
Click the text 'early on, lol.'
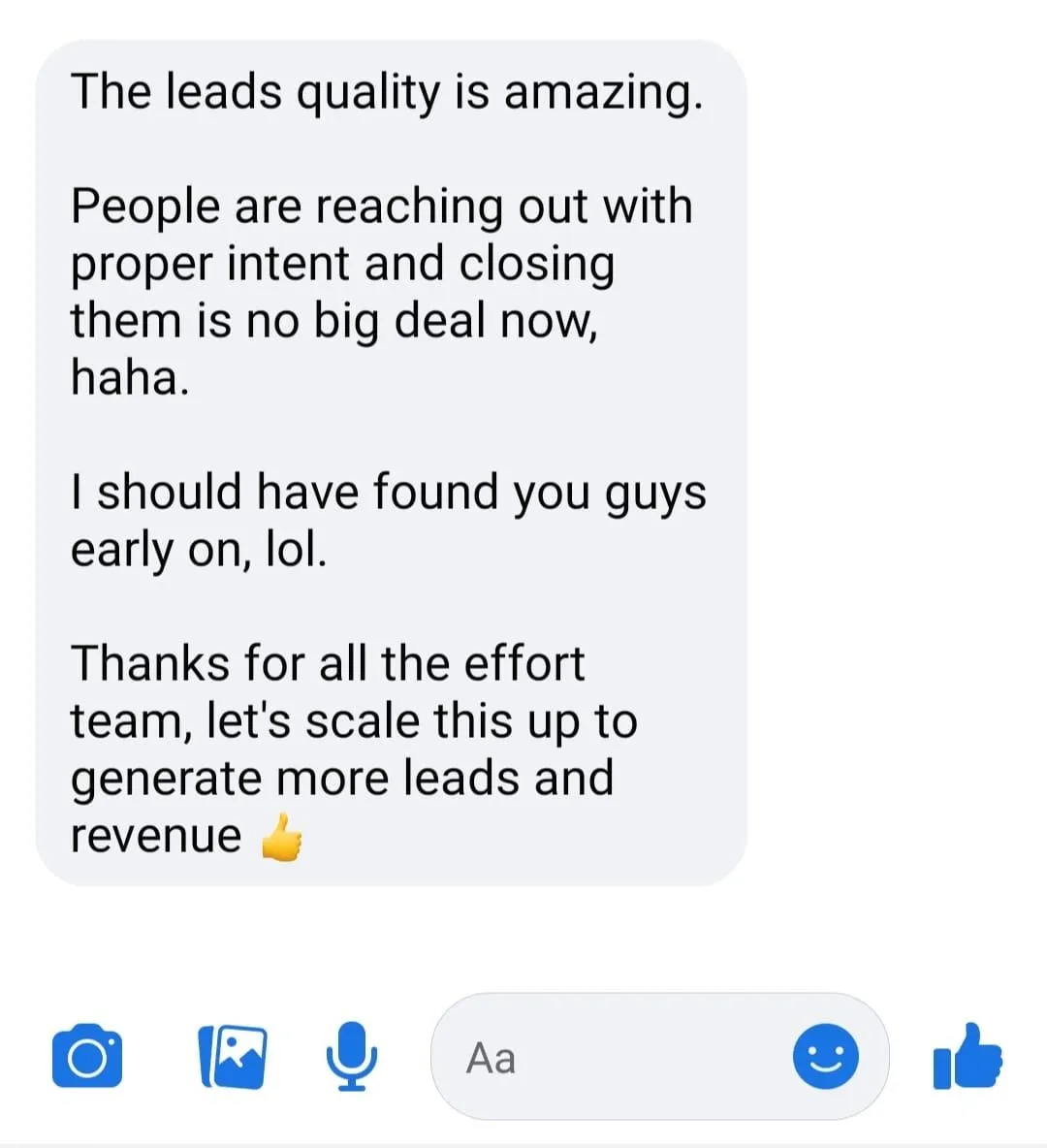pyautogui.click(x=199, y=551)
